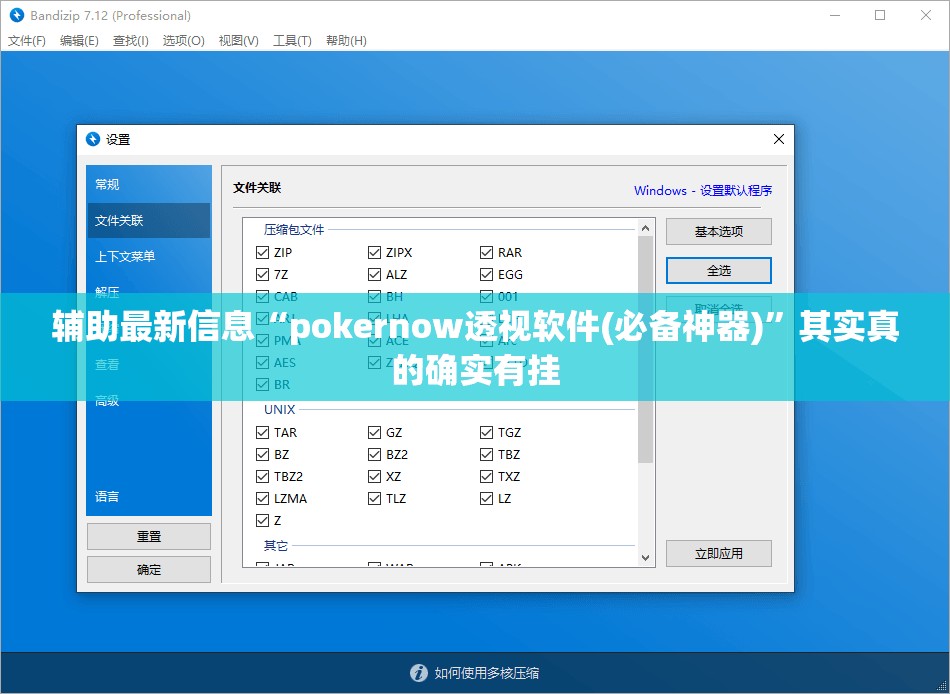The width and height of the screenshot is (950, 694).
Task: Click the Bandizip main window logo icon
Action: (16, 15)
